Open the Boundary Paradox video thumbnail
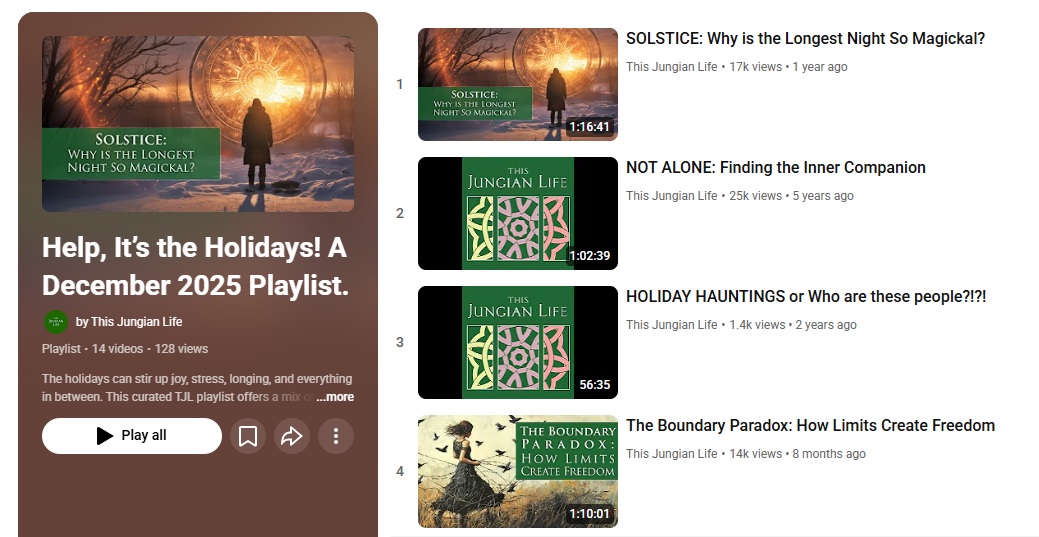 [x=518, y=471]
